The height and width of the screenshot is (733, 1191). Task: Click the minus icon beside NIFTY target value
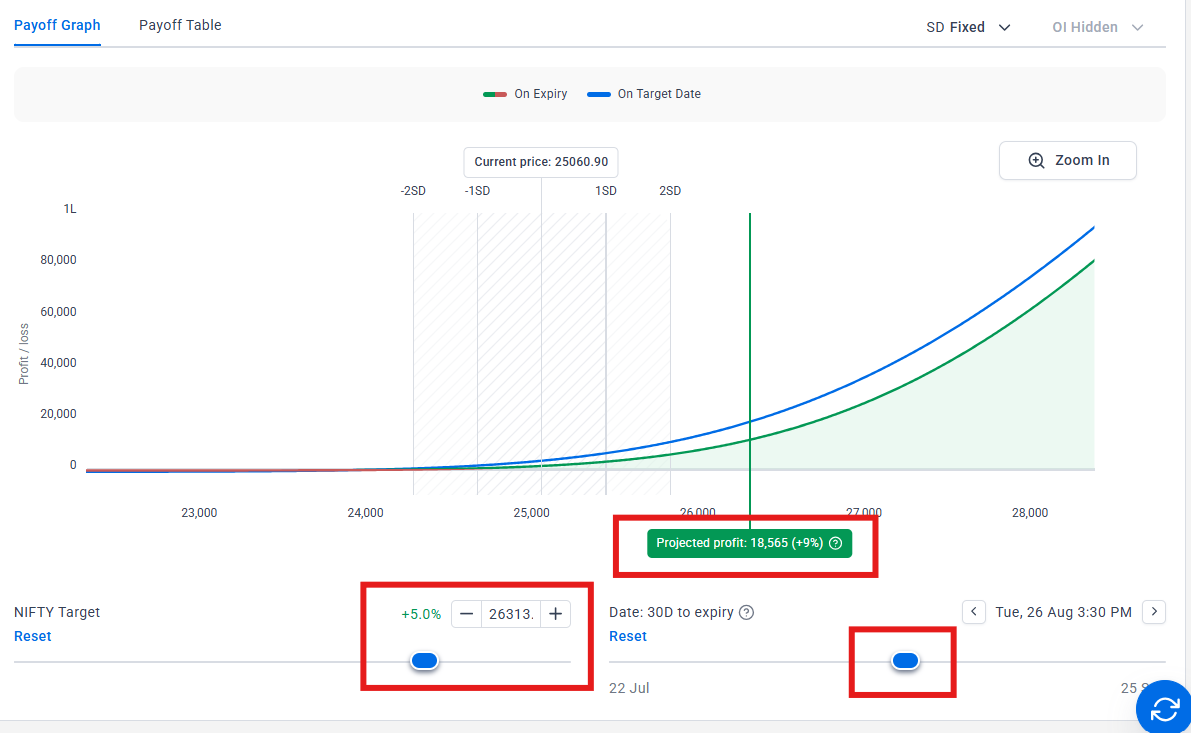click(467, 614)
